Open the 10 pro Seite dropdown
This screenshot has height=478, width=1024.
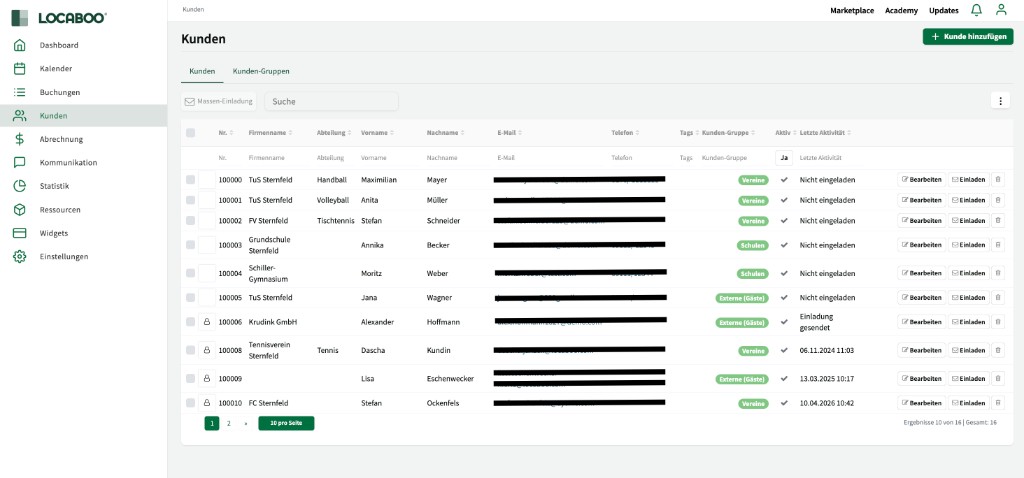[x=286, y=423]
